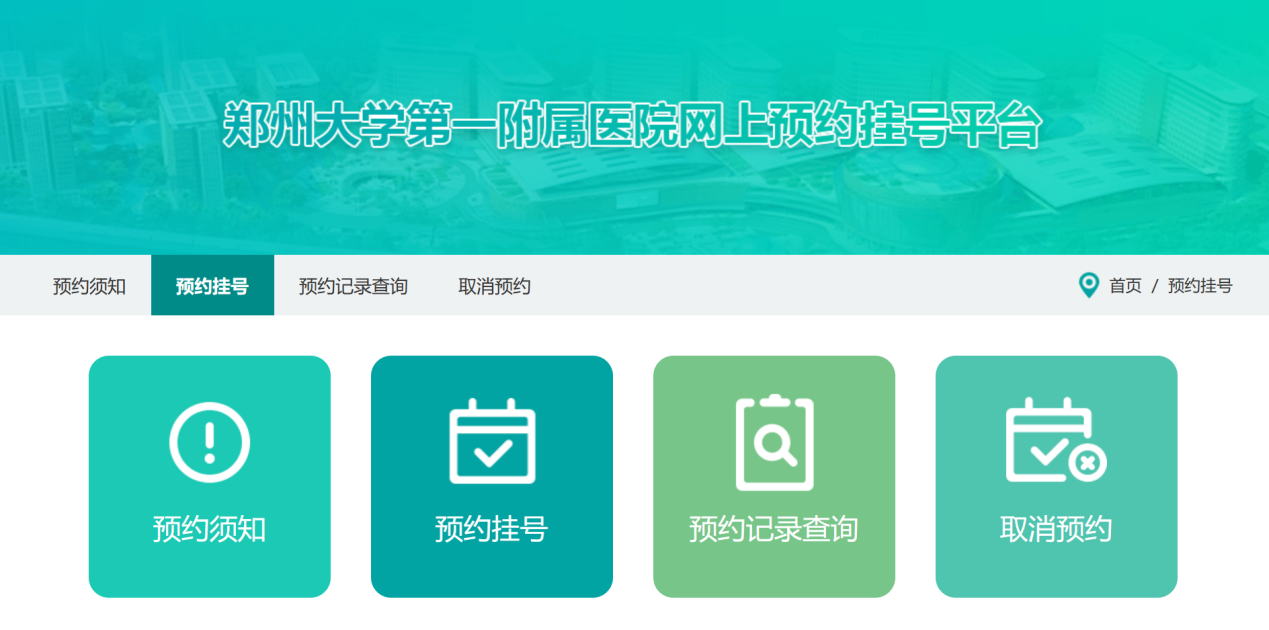Viewport: 1269px width, 630px height.
Task: Click the 预约挂号 breadcrumb text
Action: [1200, 286]
